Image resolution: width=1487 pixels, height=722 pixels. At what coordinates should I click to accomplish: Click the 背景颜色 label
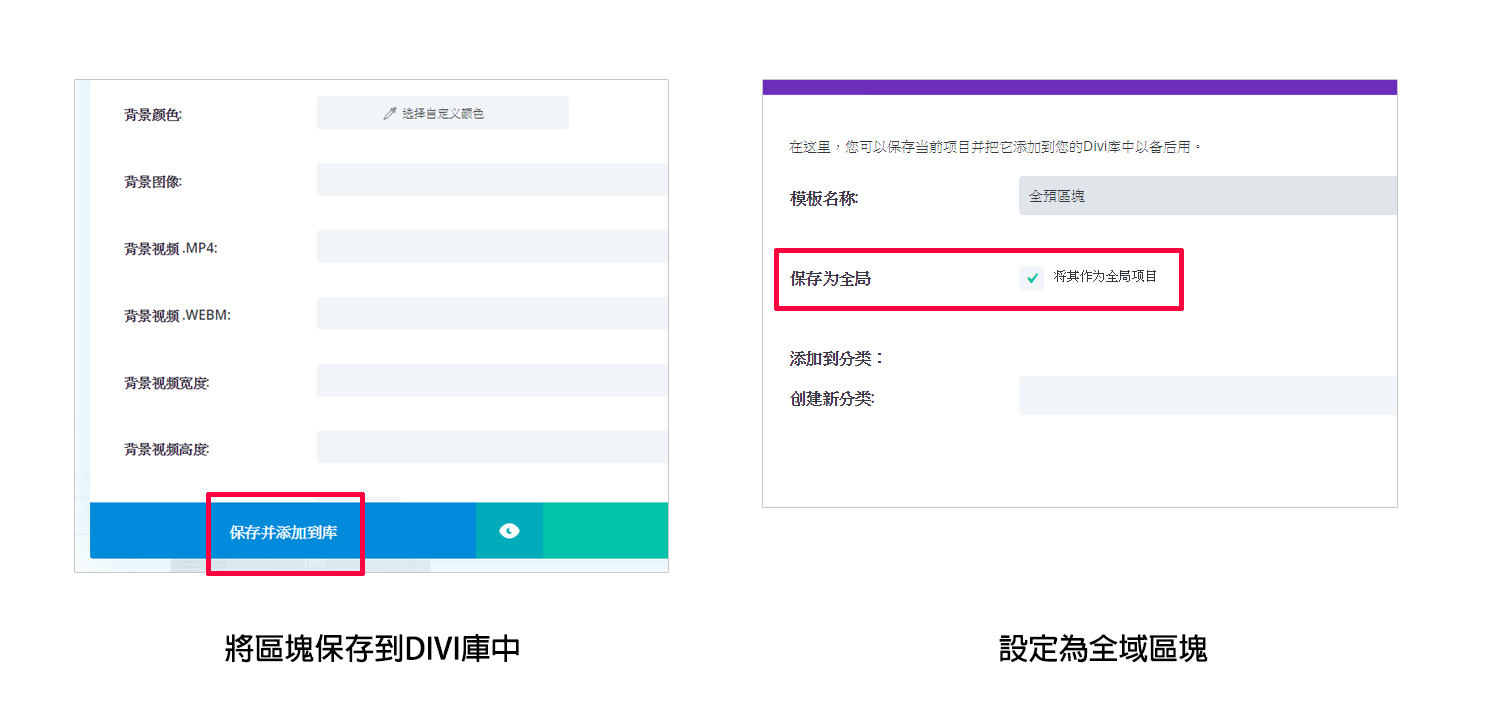click(153, 115)
